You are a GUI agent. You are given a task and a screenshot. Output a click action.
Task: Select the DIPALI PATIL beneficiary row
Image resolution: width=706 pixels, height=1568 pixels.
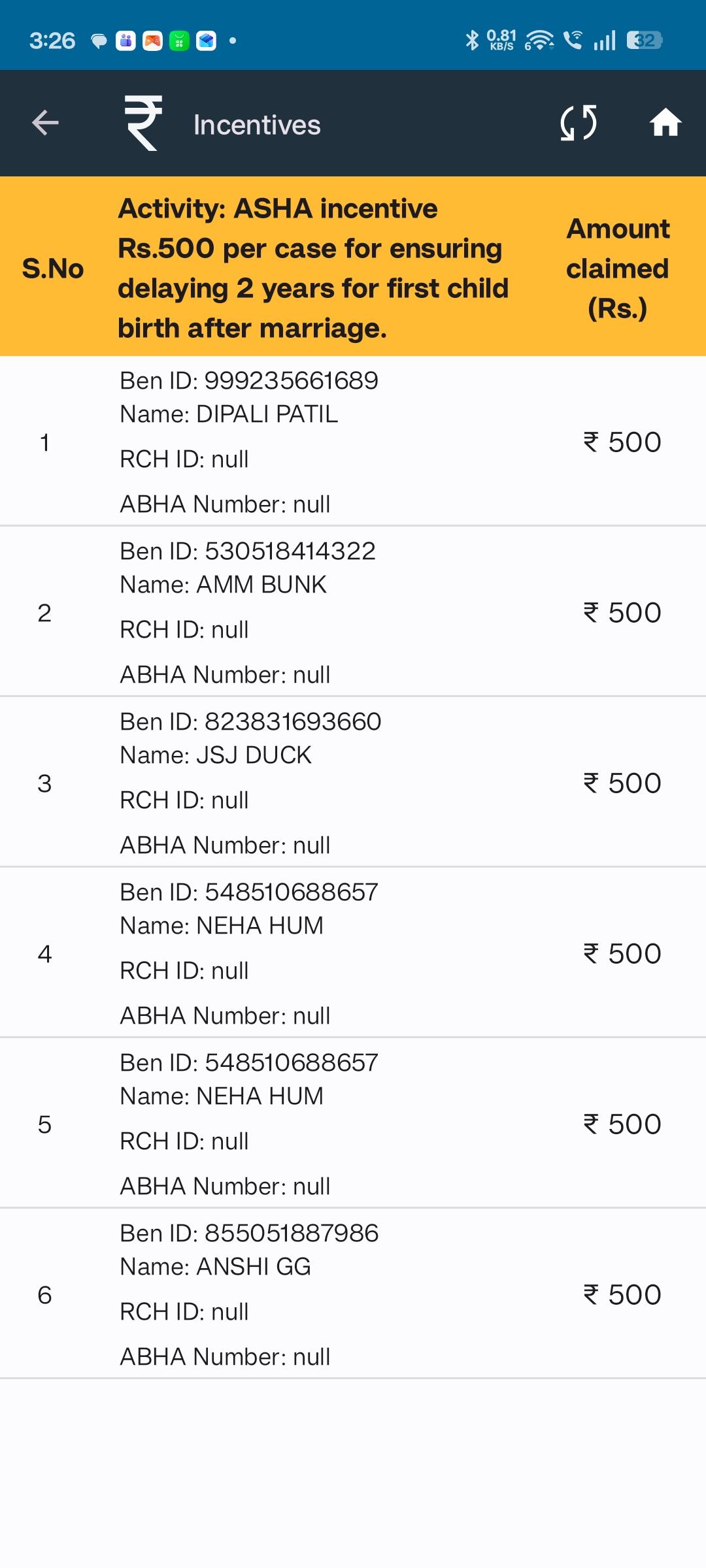(x=353, y=442)
